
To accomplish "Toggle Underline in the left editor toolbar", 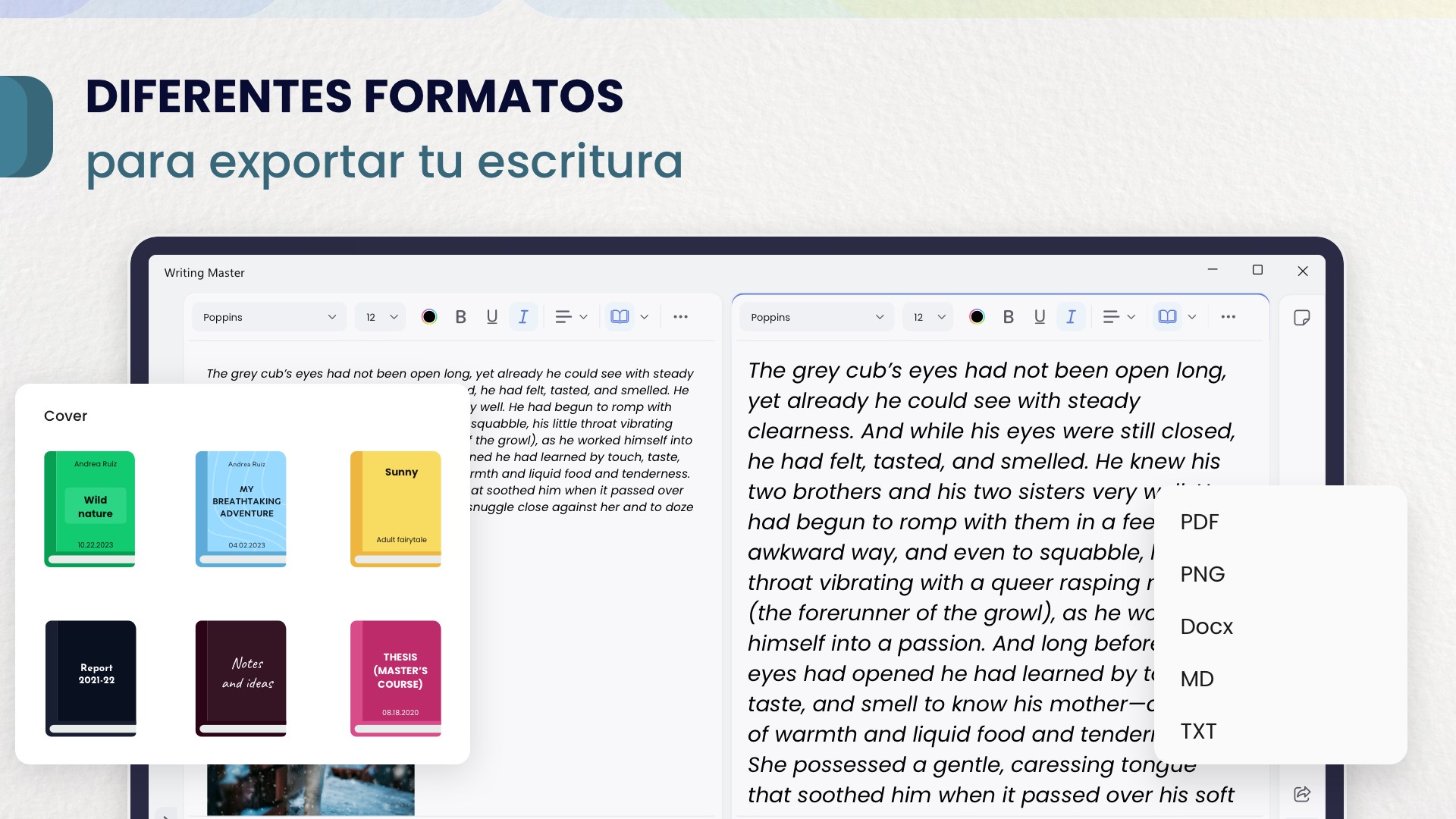I will tap(491, 317).
